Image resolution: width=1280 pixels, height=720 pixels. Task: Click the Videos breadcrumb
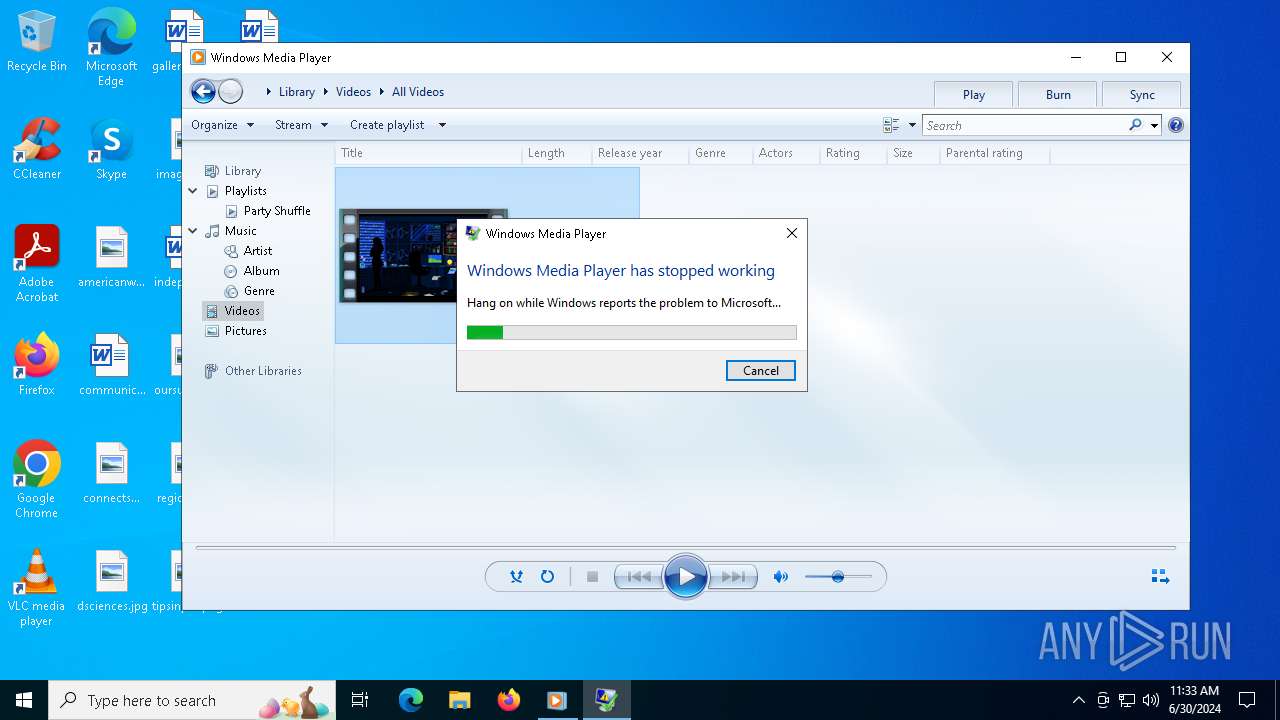pos(353,92)
